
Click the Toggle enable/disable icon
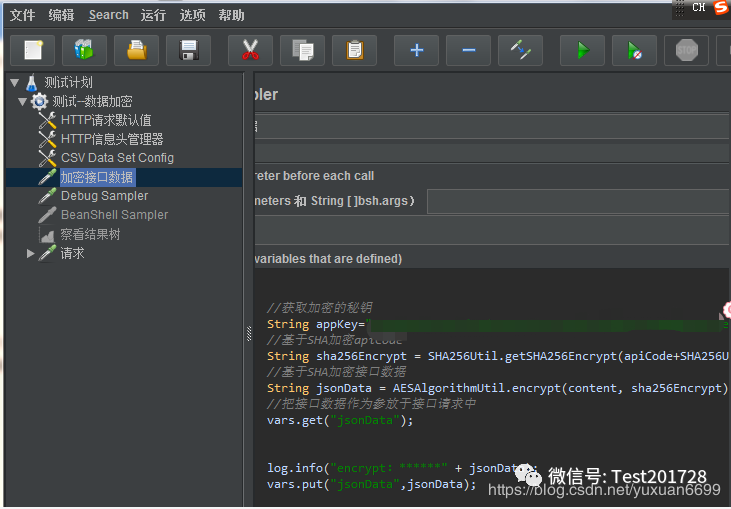tap(520, 50)
